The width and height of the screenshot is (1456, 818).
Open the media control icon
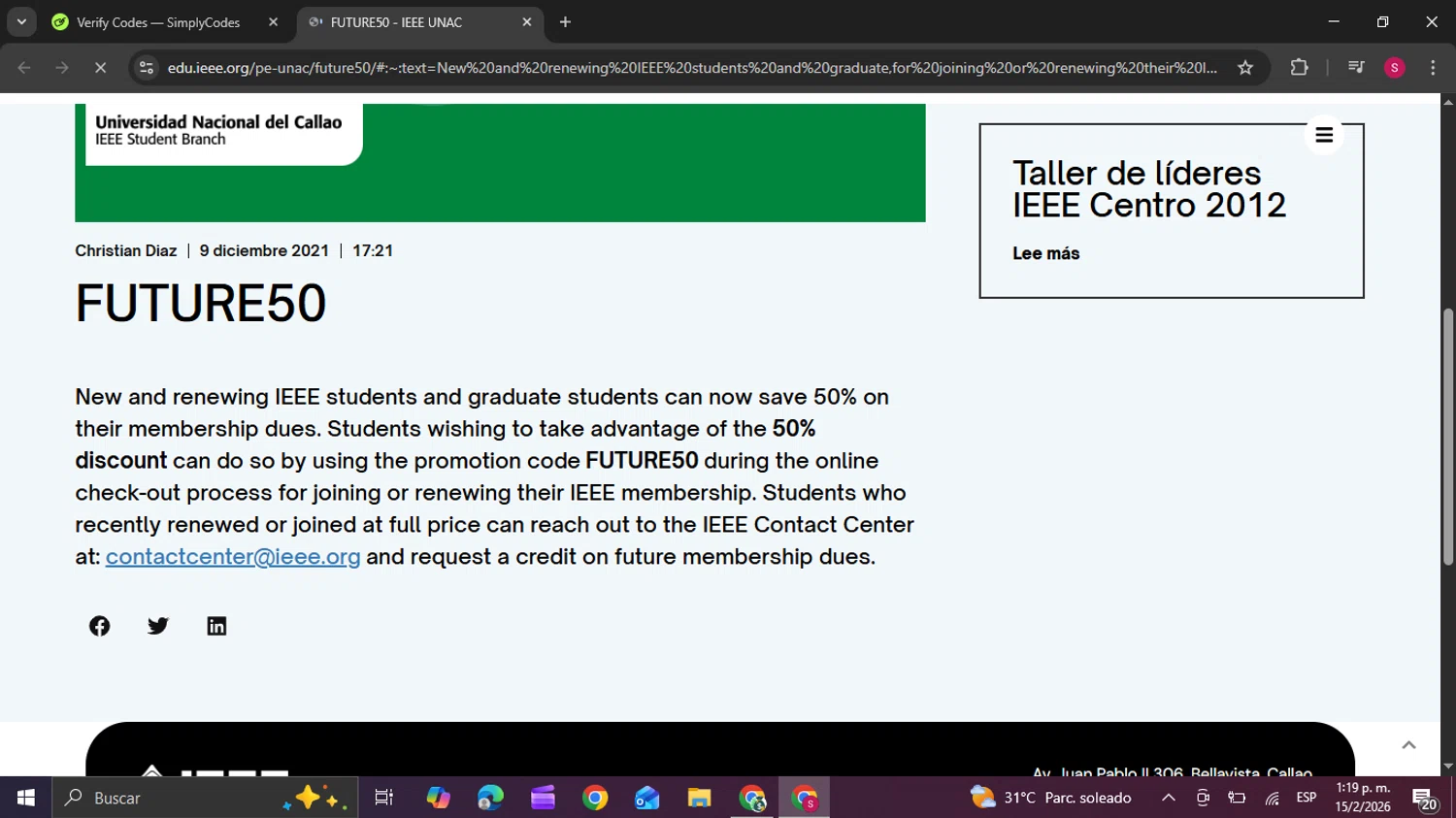pos(1356,68)
